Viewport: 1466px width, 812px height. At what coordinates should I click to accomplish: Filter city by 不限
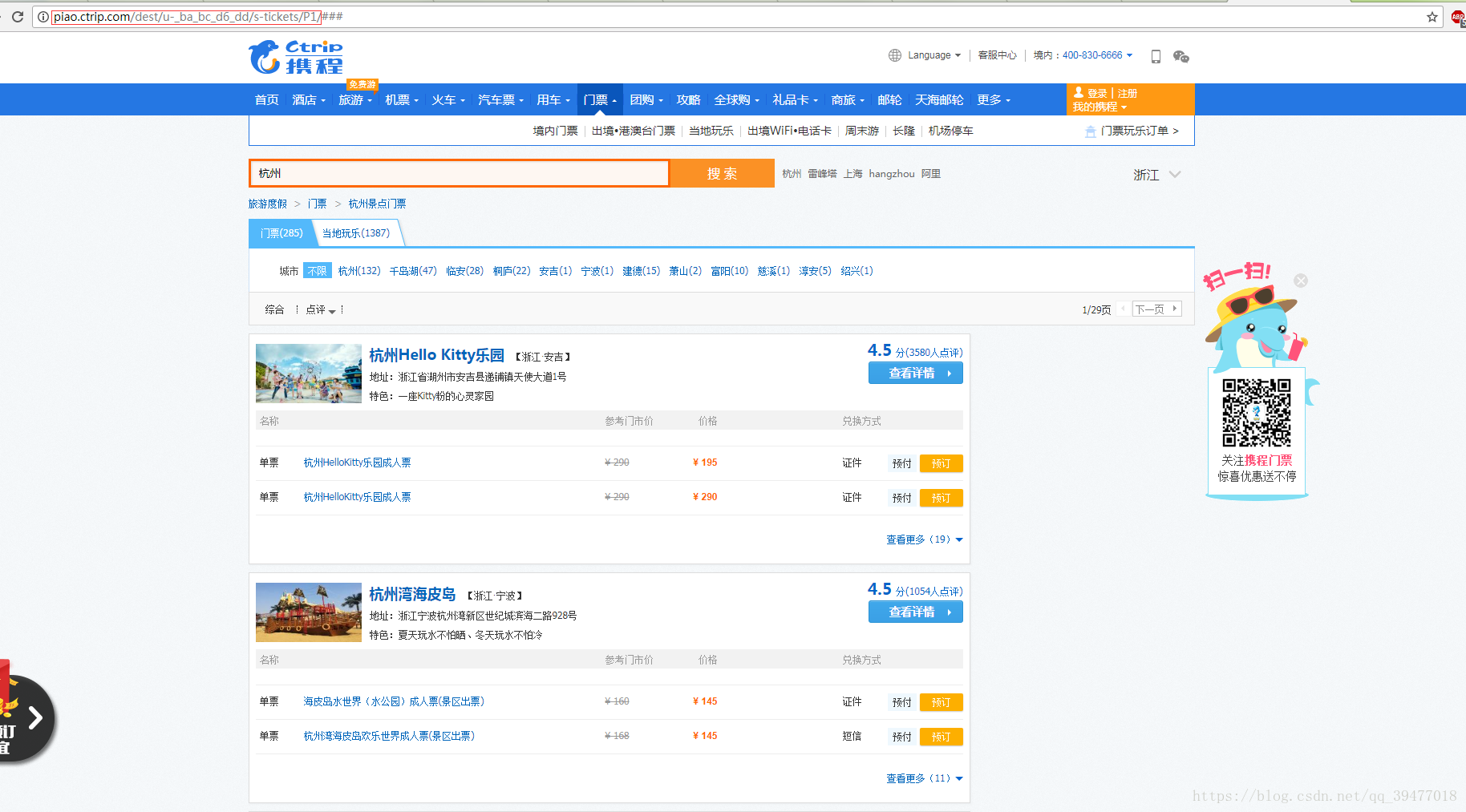coord(317,271)
